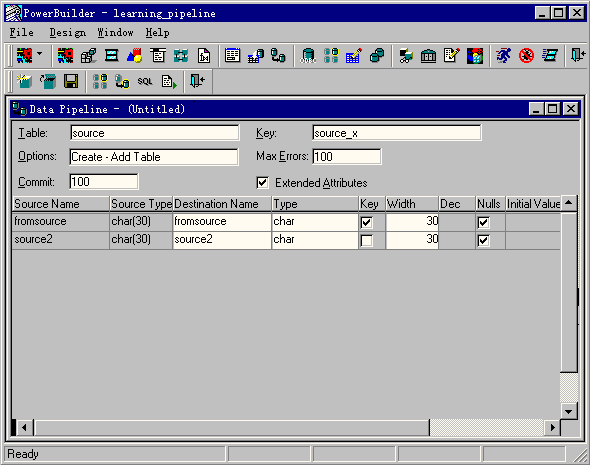Click the Max Errors input field
Screen dimensions: 590x465
(x=347, y=157)
